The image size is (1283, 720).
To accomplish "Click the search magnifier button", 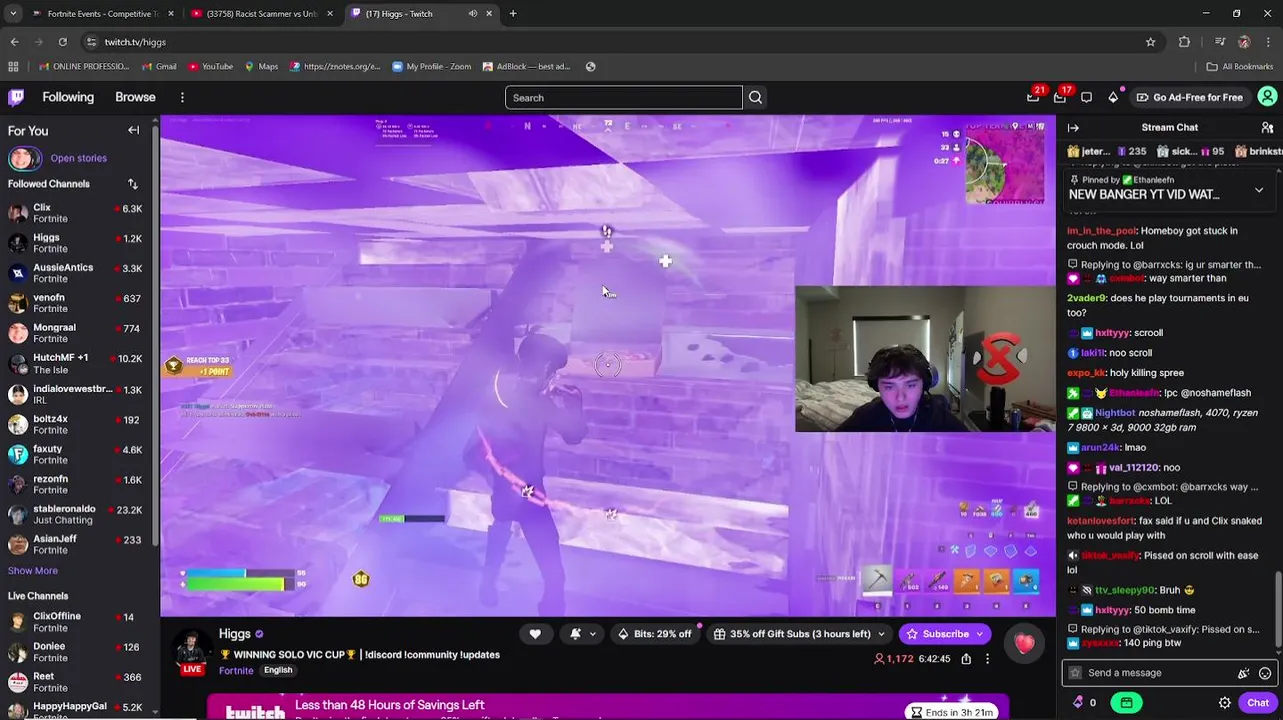I will point(755,97).
